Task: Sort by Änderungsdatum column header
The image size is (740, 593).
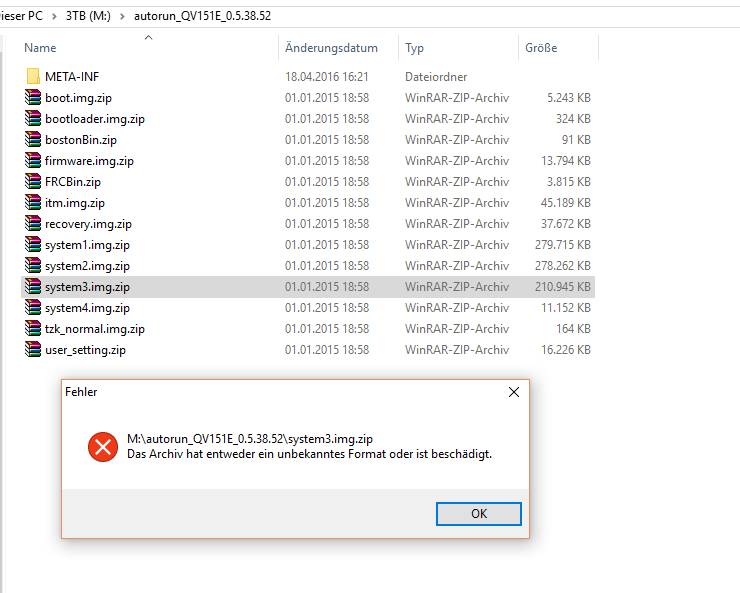Action: click(331, 48)
